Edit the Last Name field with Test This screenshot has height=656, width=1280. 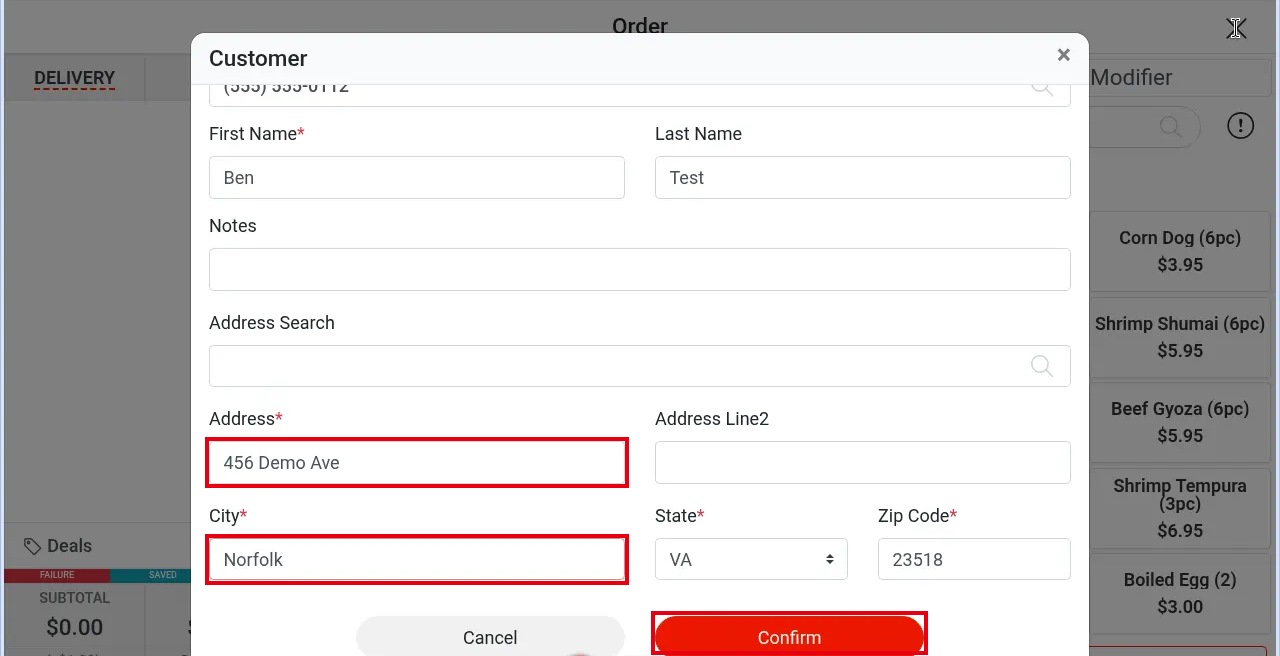pyautogui.click(x=862, y=177)
